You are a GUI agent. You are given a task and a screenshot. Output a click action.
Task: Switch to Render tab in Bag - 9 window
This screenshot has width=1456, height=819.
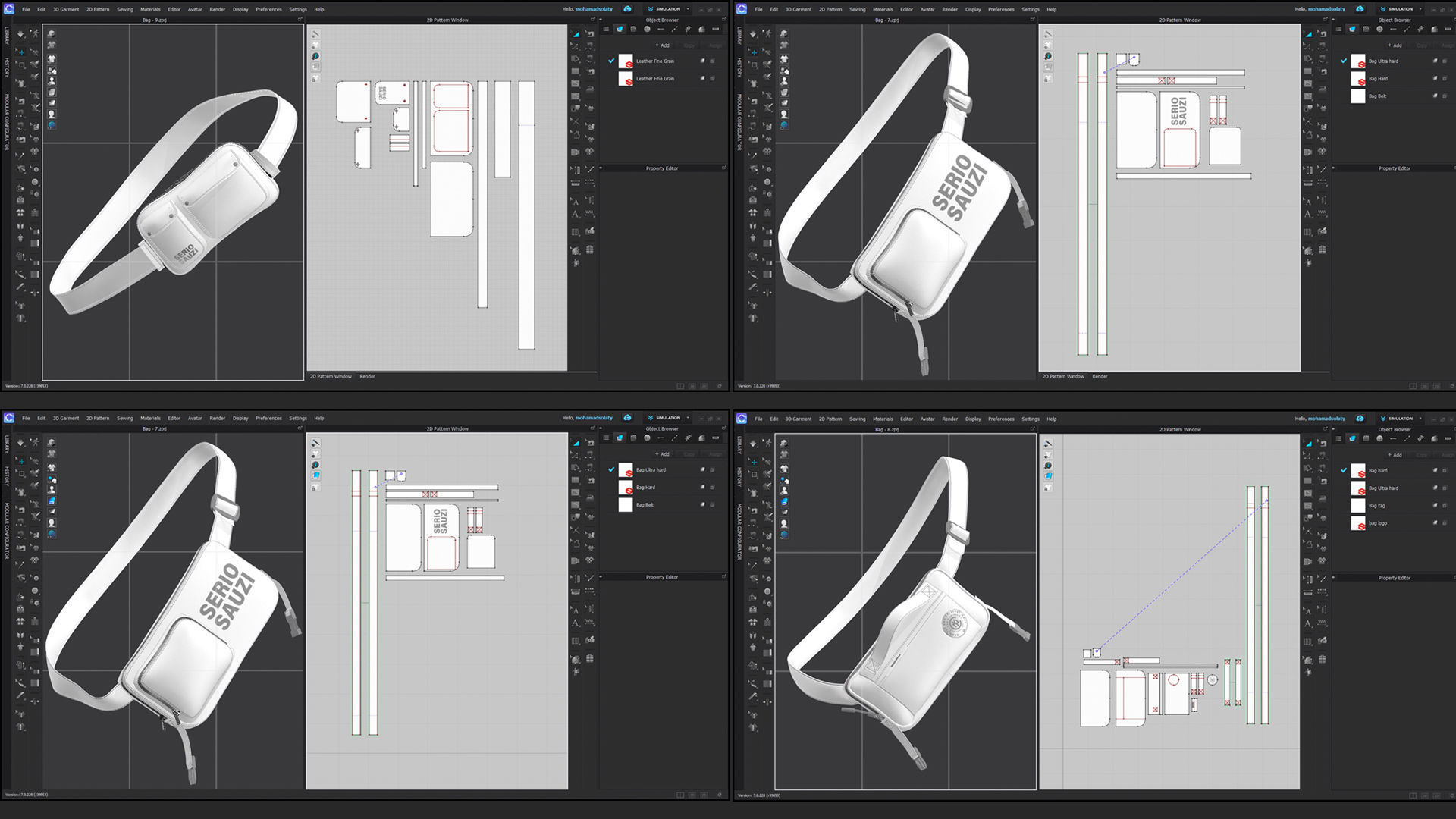(x=367, y=376)
